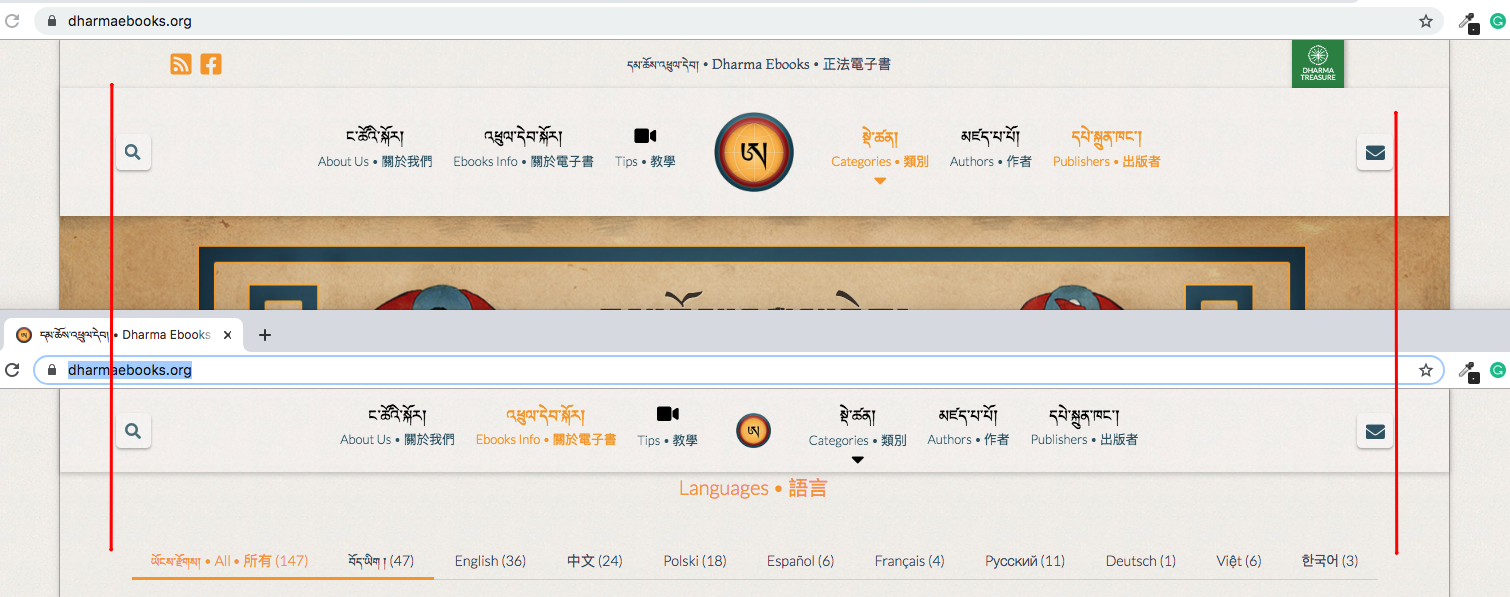Click Tips video camera icon in upper window

[645, 136]
